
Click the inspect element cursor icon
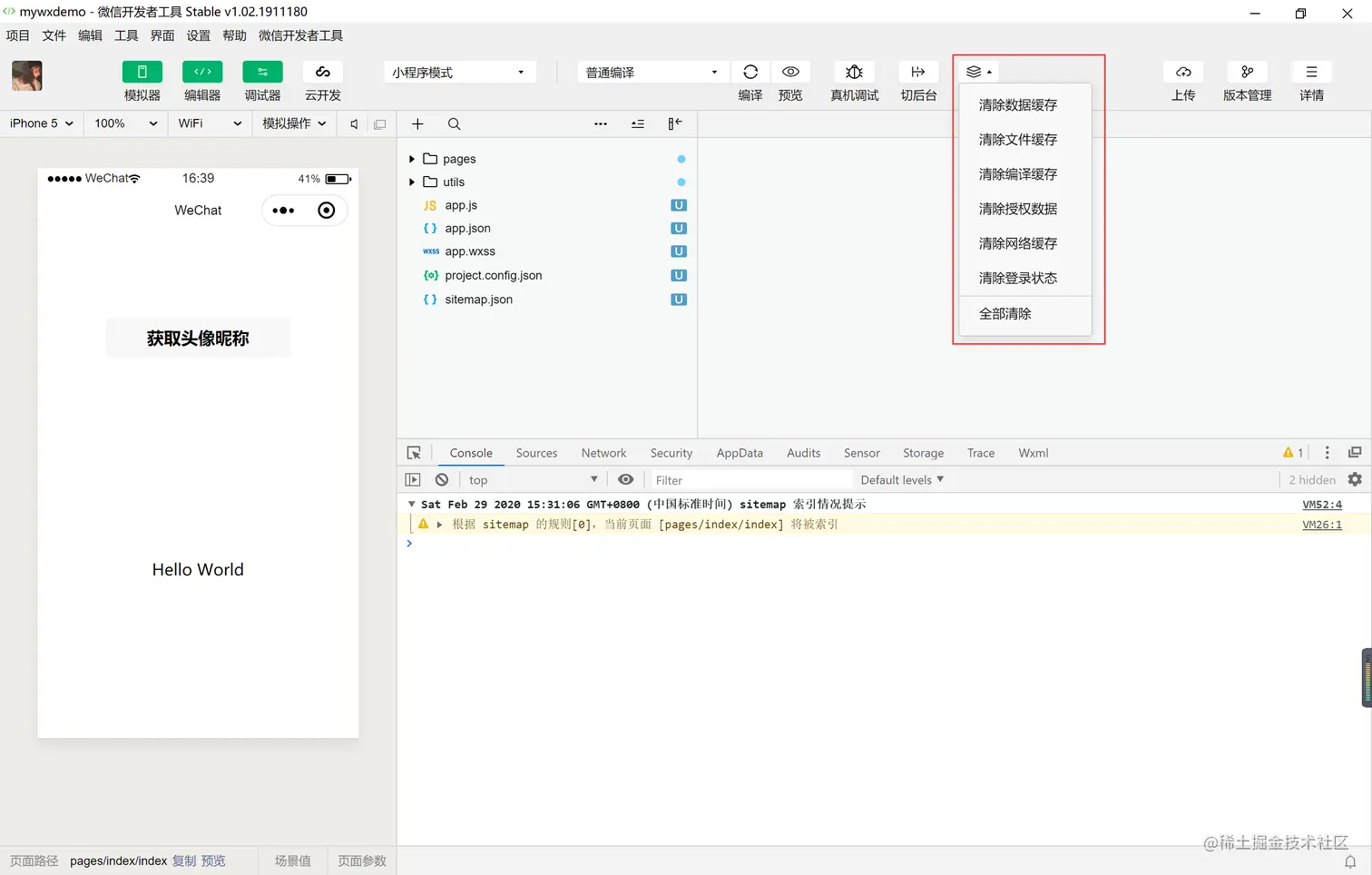[414, 453]
